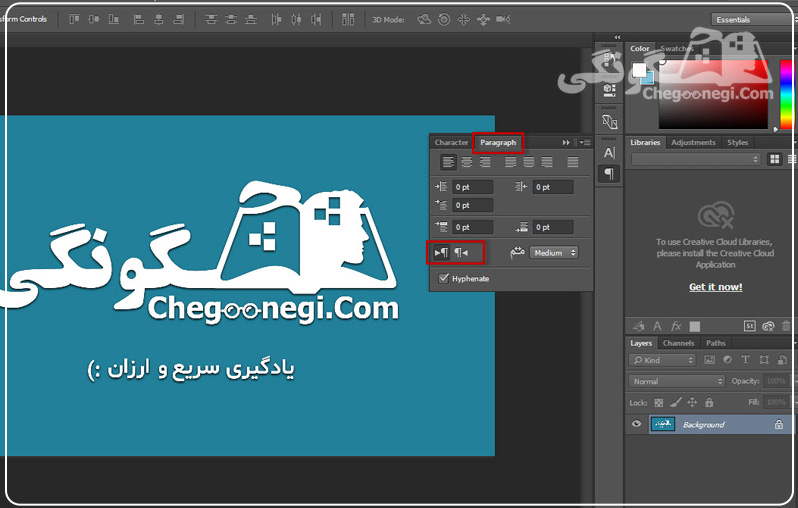Switch to the Channels tab
The width and height of the screenshot is (798, 508).
(678, 343)
